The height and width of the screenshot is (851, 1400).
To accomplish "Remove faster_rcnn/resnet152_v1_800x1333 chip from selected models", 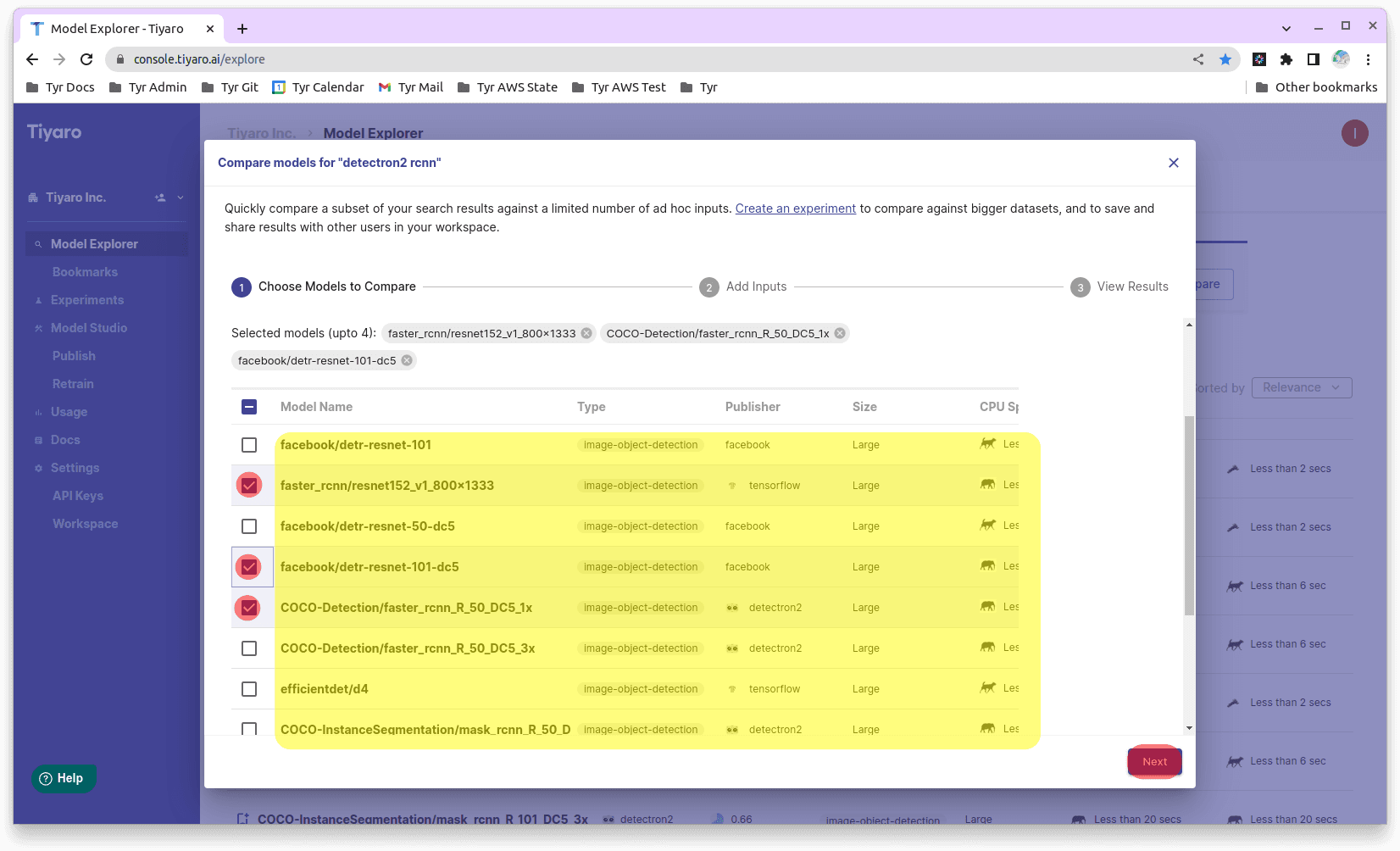I will coord(586,333).
